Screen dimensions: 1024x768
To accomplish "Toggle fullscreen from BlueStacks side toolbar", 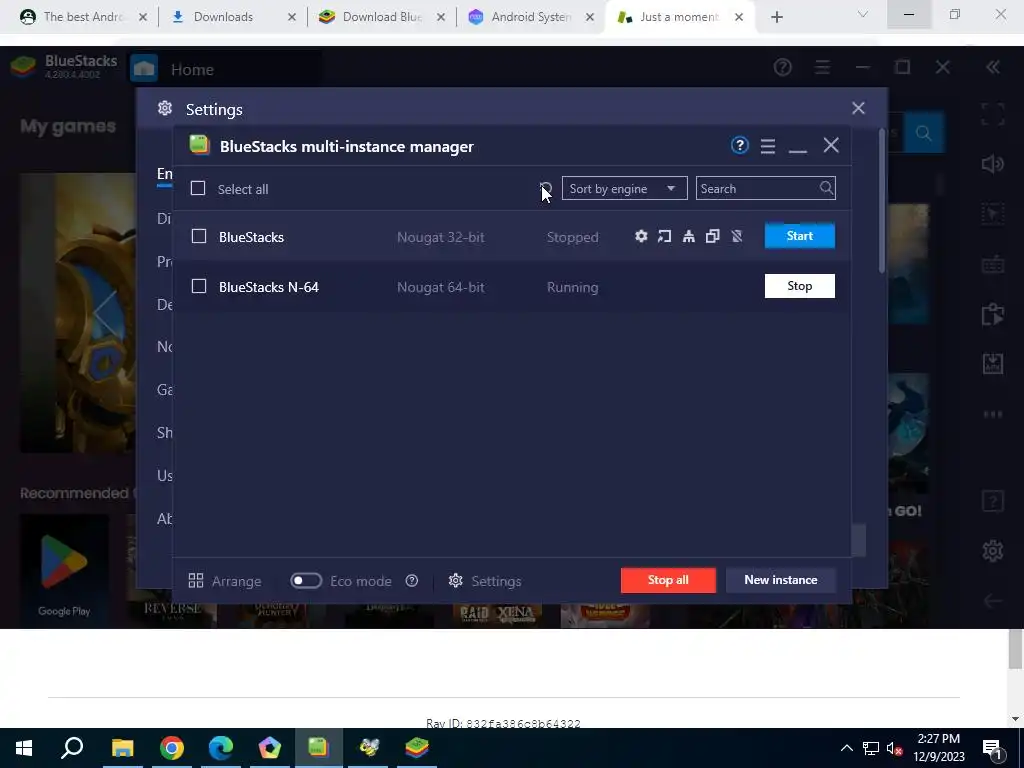I will pyautogui.click(x=993, y=114).
